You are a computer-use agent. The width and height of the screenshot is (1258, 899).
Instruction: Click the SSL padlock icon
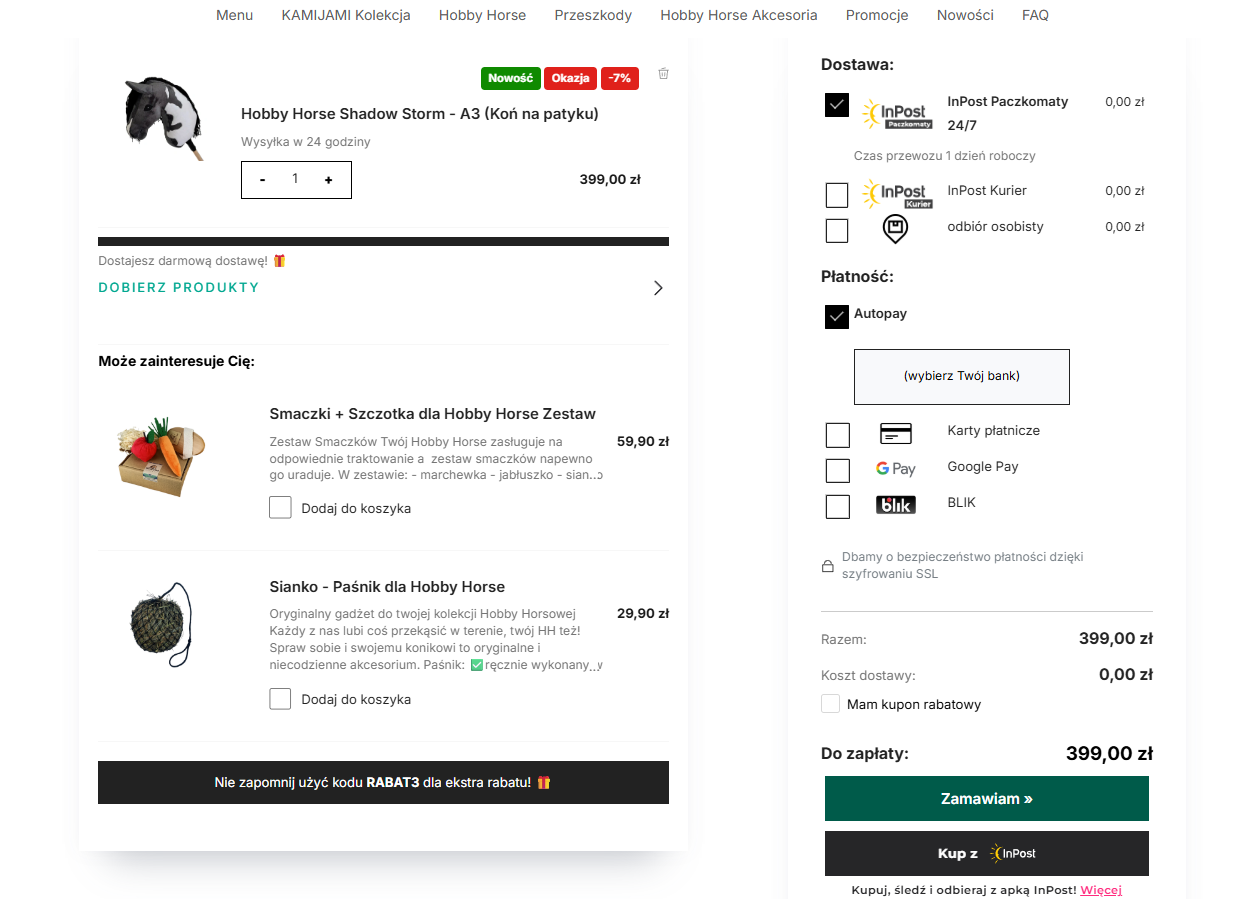click(x=828, y=567)
